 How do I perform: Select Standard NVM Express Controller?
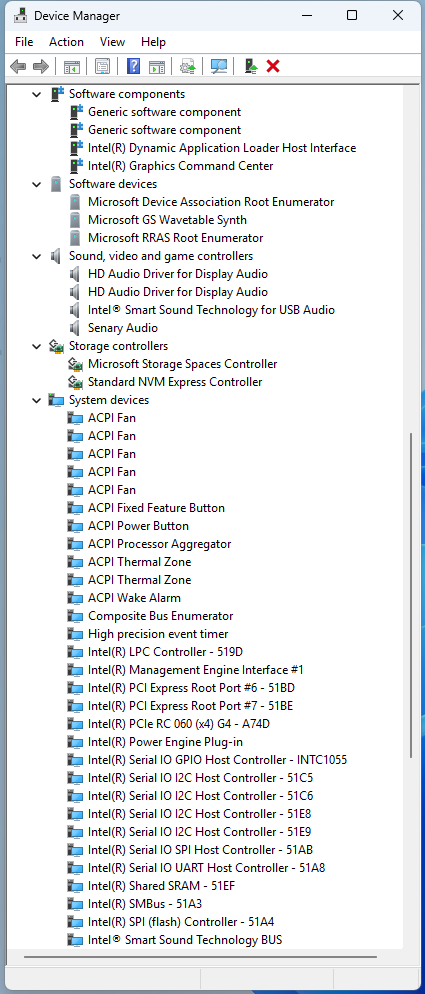[x=175, y=382]
